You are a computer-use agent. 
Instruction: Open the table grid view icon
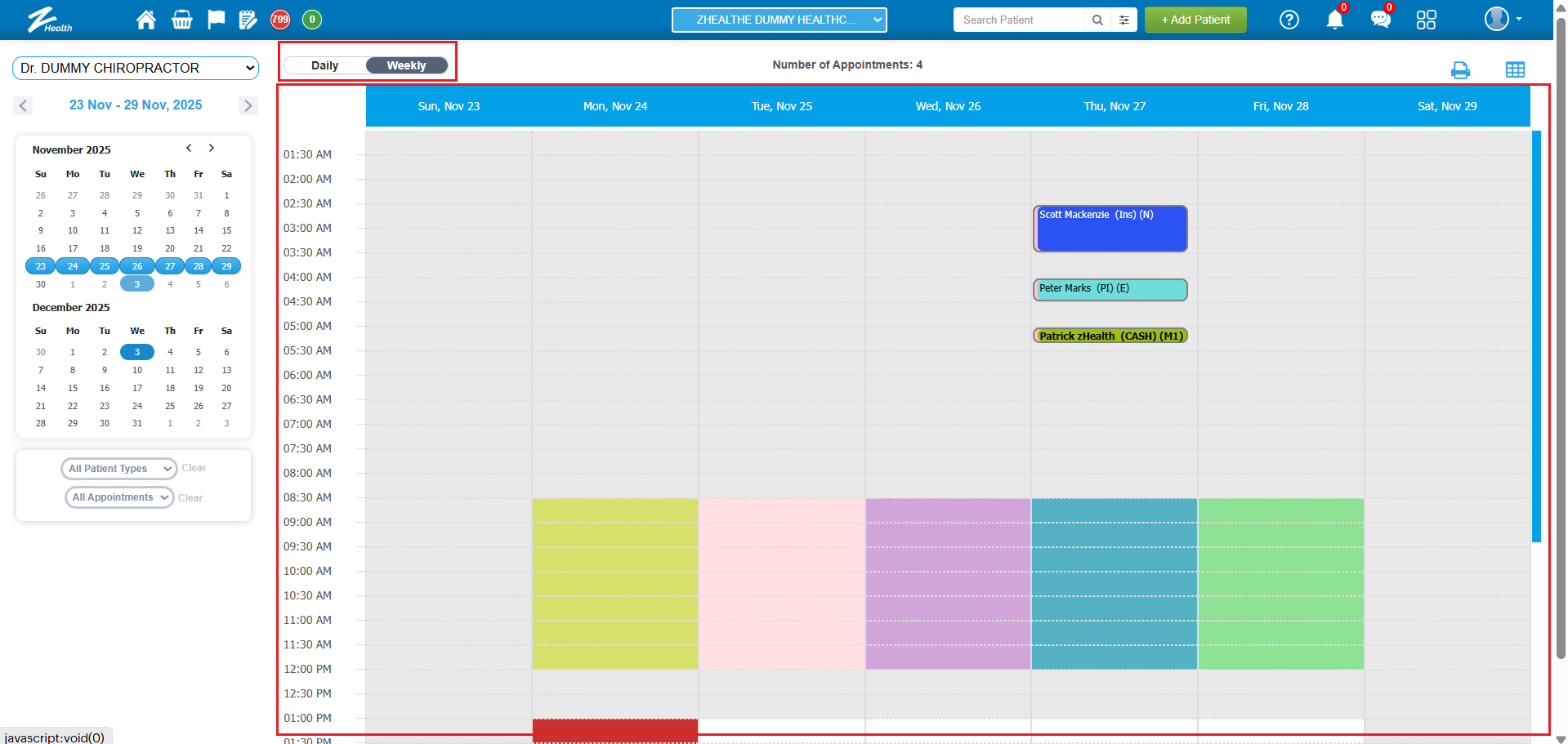click(1515, 70)
